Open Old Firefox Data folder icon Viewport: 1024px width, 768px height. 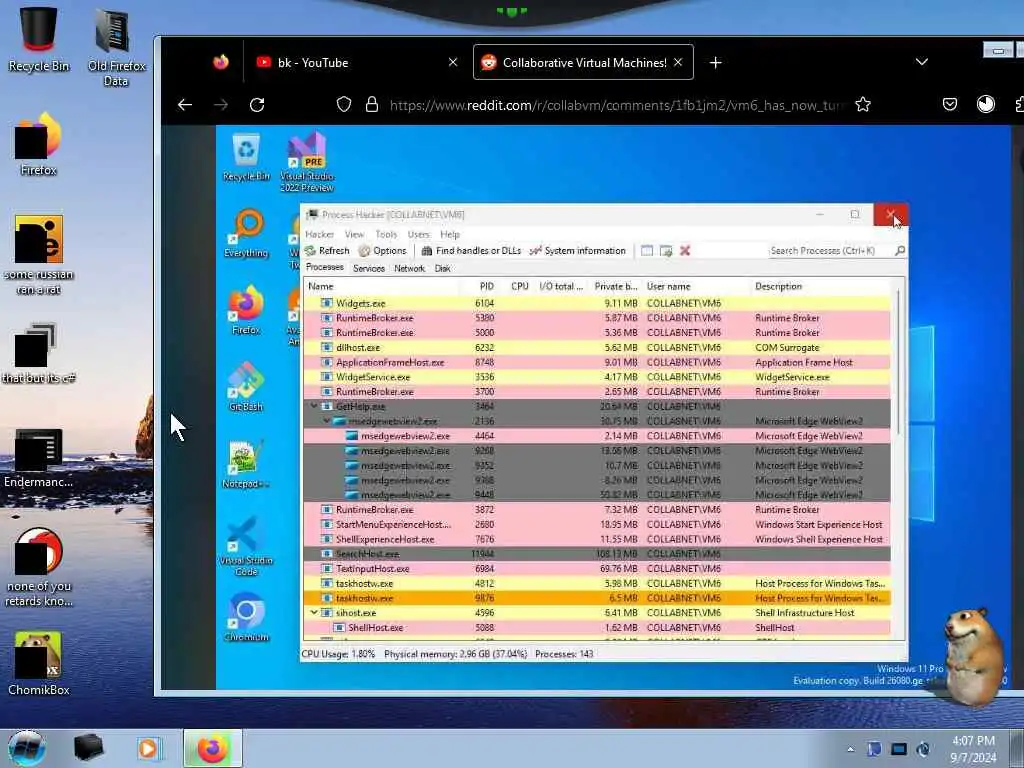116,47
